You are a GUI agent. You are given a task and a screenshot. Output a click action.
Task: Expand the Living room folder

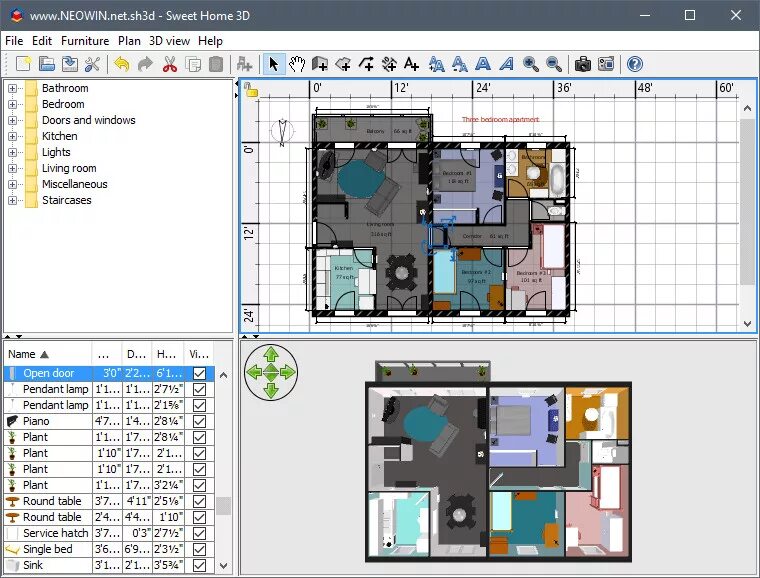pyautogui.click(x=13, y=168)
